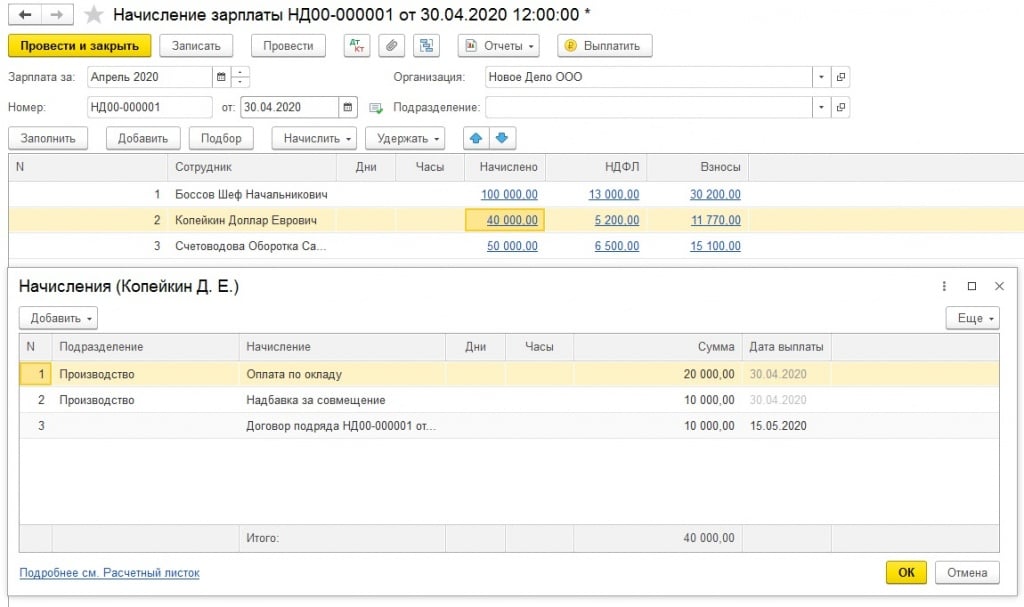Viewport: 1024px width, 607px height.
Task: Move the selected row down
Action: [502, 138]
